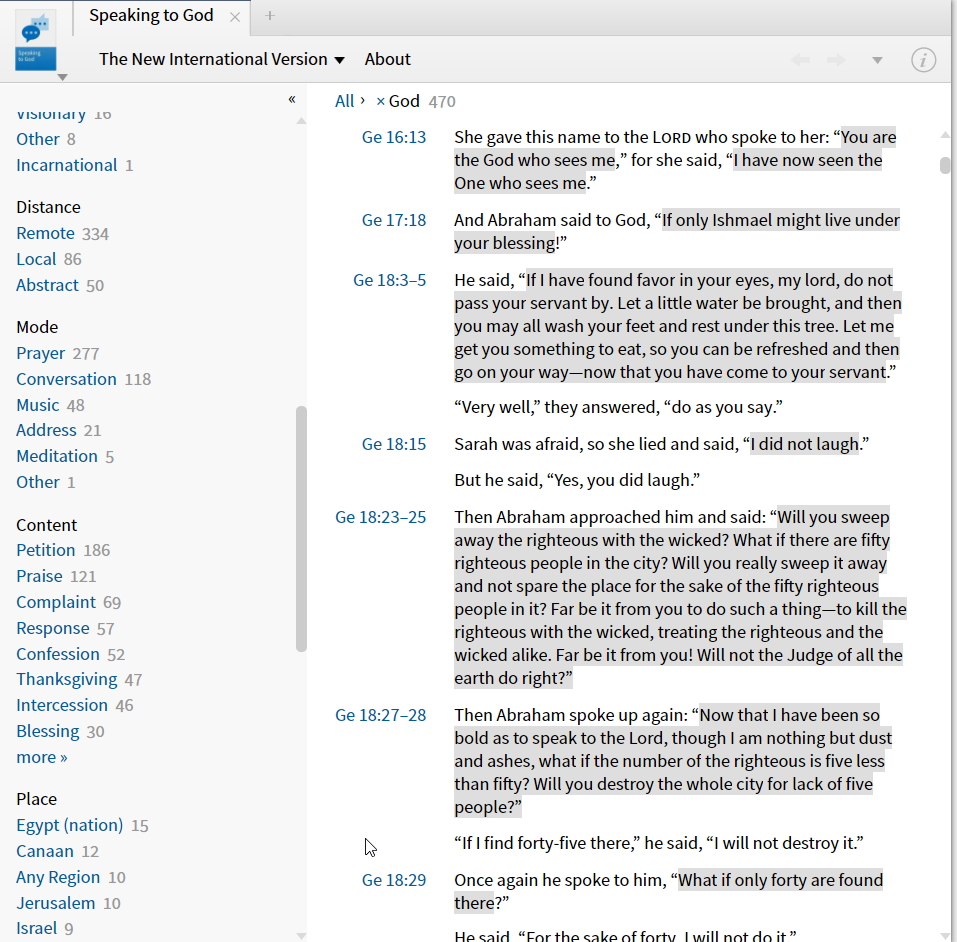The height and width of the screenshot is (942, 957).
Task: Select Other with count 1 under Mode
Action: click(x=37, y=482)
